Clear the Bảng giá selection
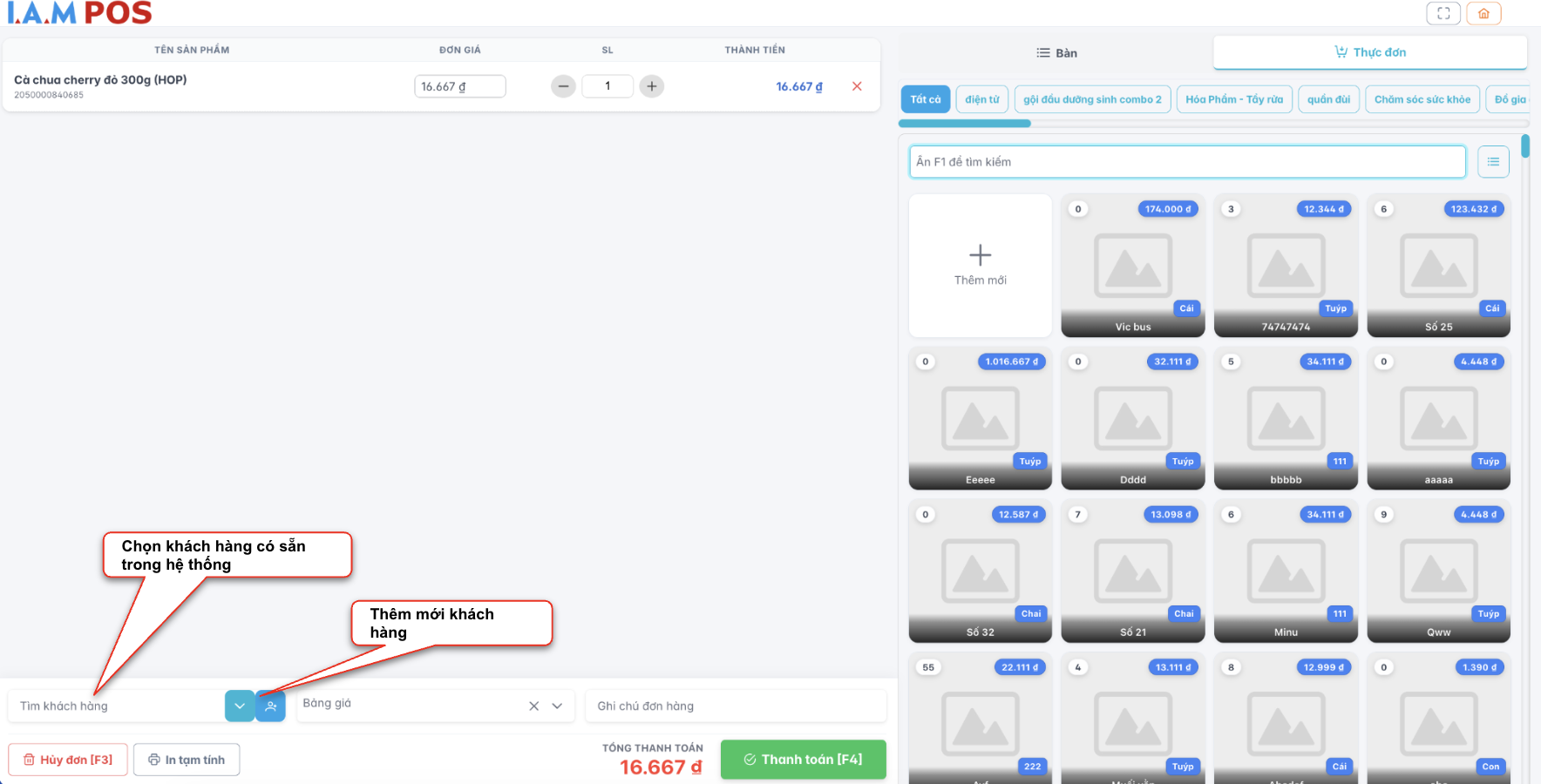 (533, 706)
